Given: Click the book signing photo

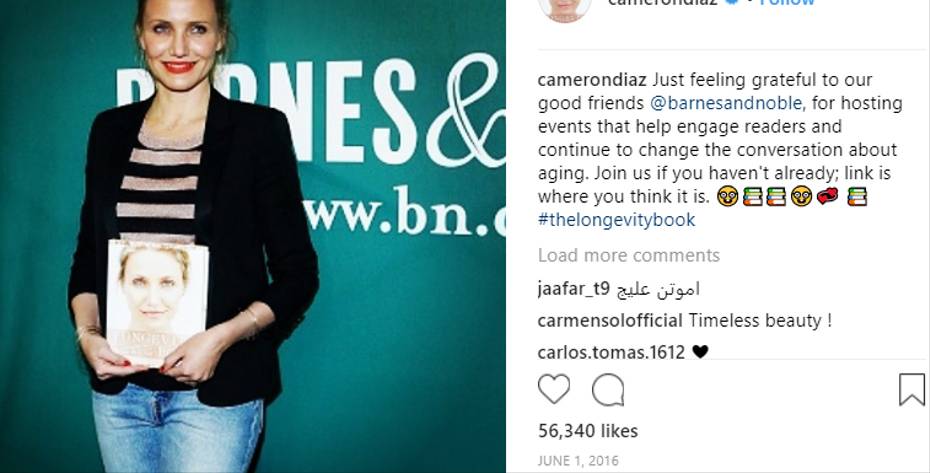Looking at the screenshot, I should point(253,236).
